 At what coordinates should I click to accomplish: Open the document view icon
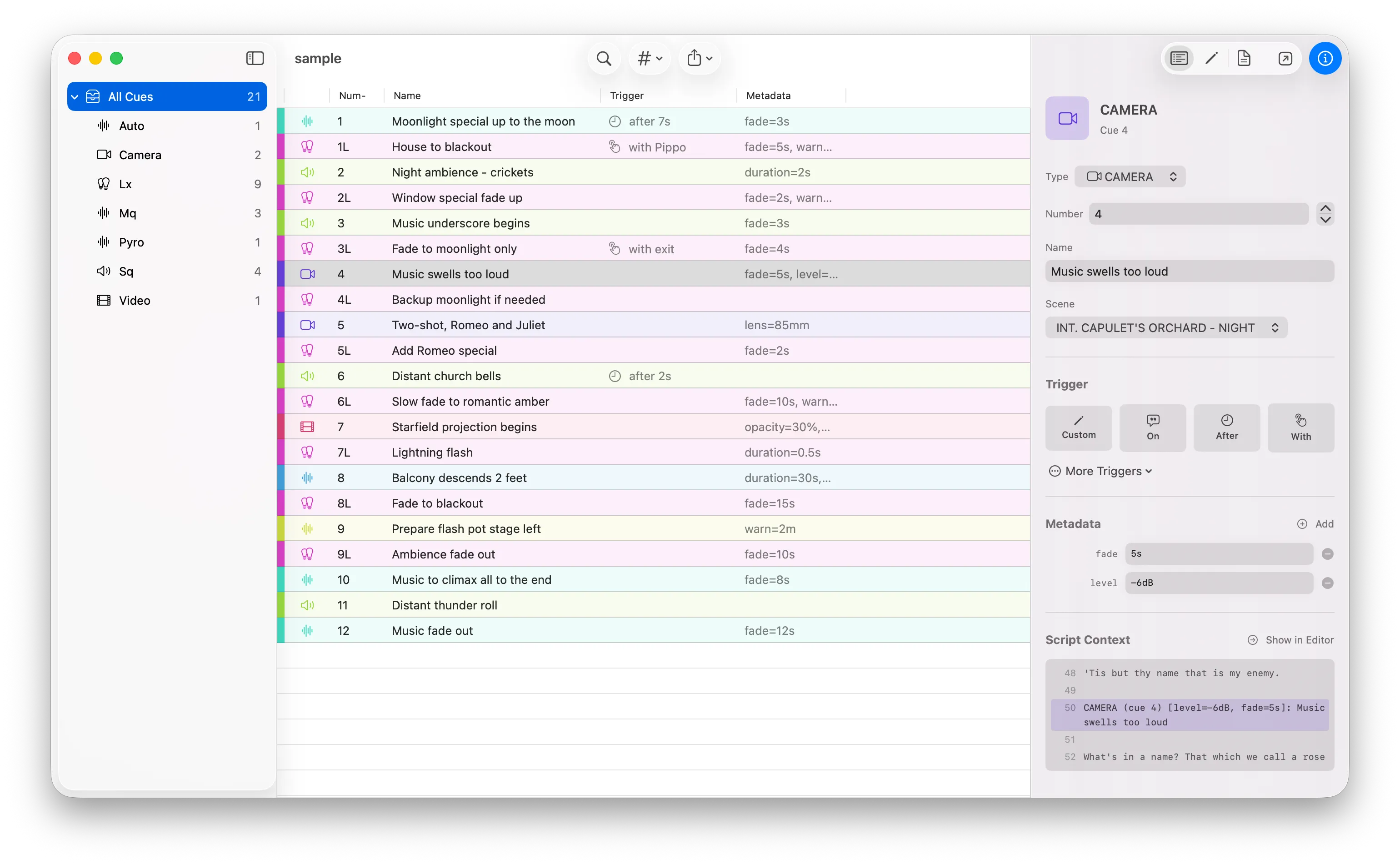click(x=1244, y=58)
